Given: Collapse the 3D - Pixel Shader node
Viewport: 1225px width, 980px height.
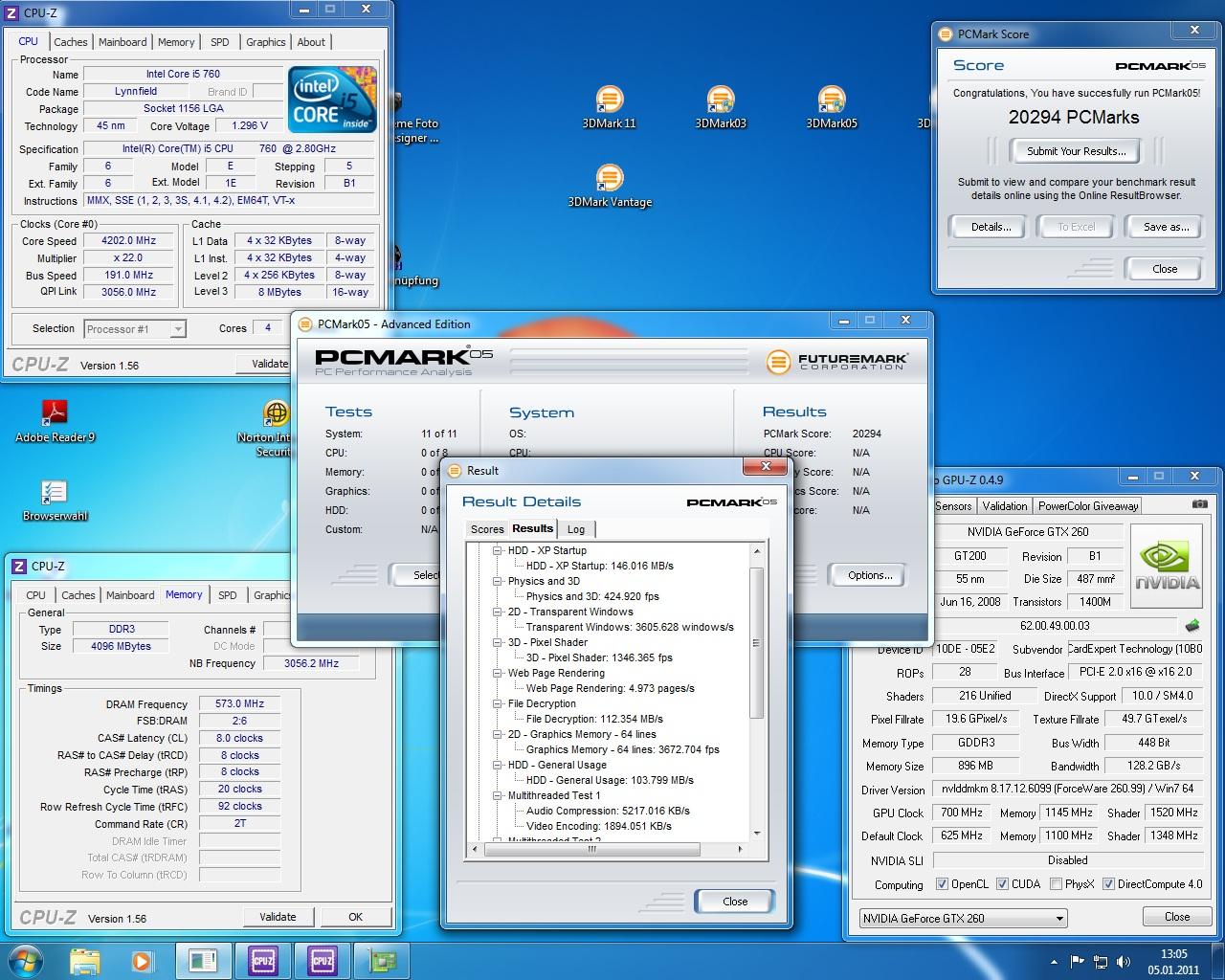Looking at the screenshot, I should [498, 642].
